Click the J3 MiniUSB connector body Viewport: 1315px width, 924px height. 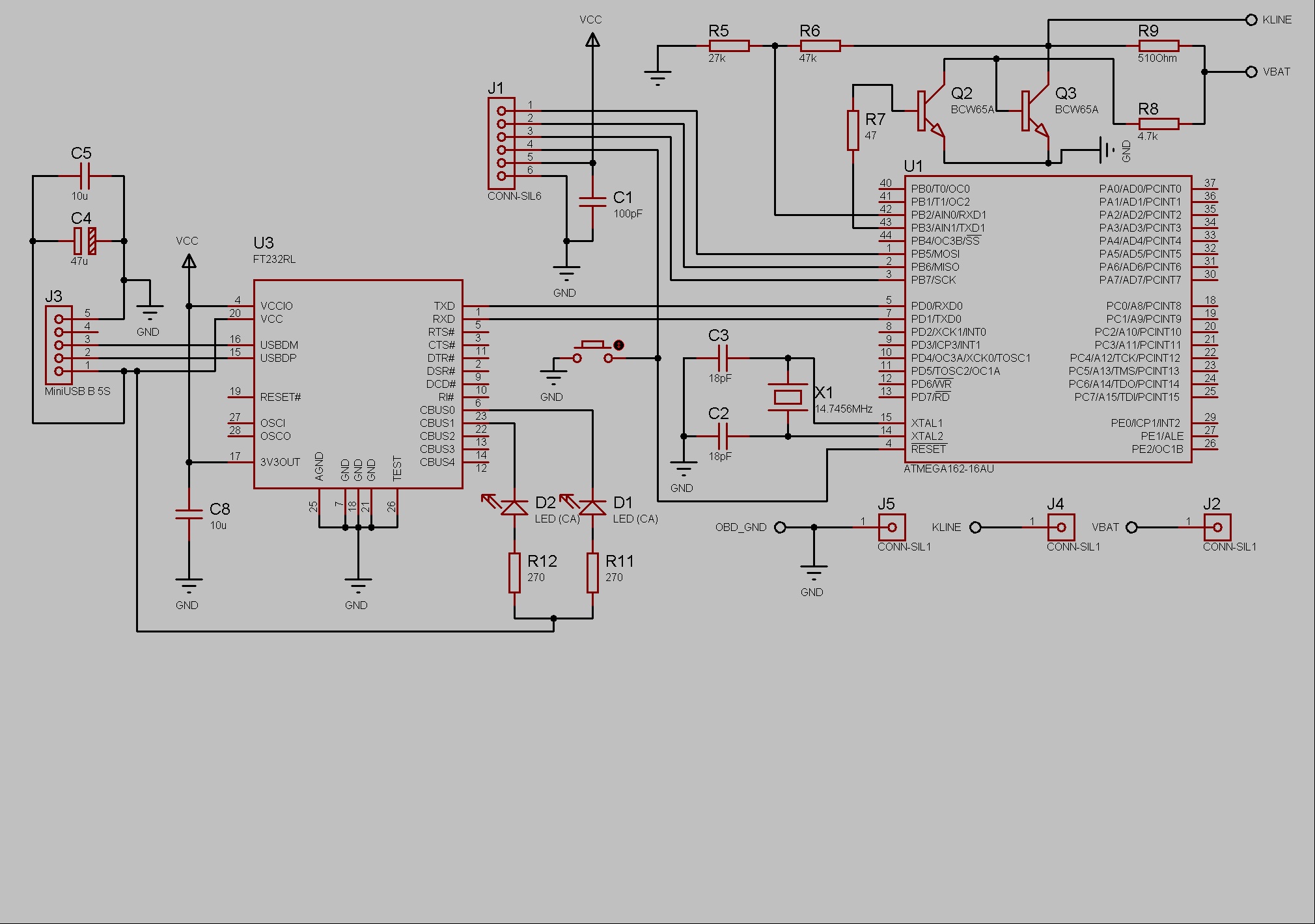59,345
